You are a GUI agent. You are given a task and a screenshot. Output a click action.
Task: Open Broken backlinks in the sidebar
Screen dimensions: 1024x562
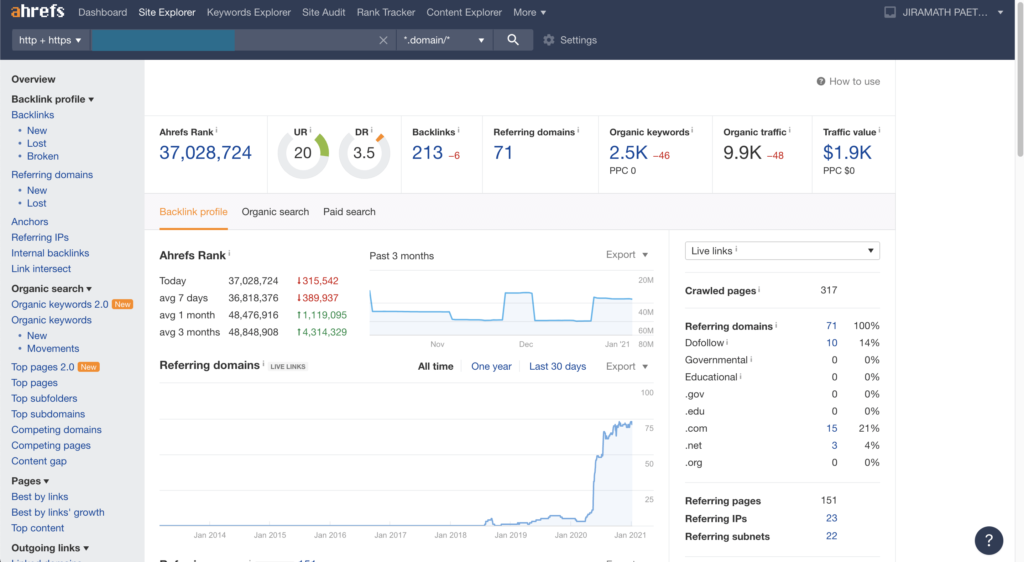coord(42,157)
